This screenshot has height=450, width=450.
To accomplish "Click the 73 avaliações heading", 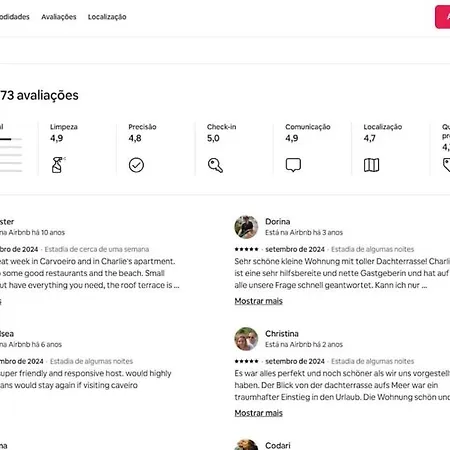I will tap(39, 95).
